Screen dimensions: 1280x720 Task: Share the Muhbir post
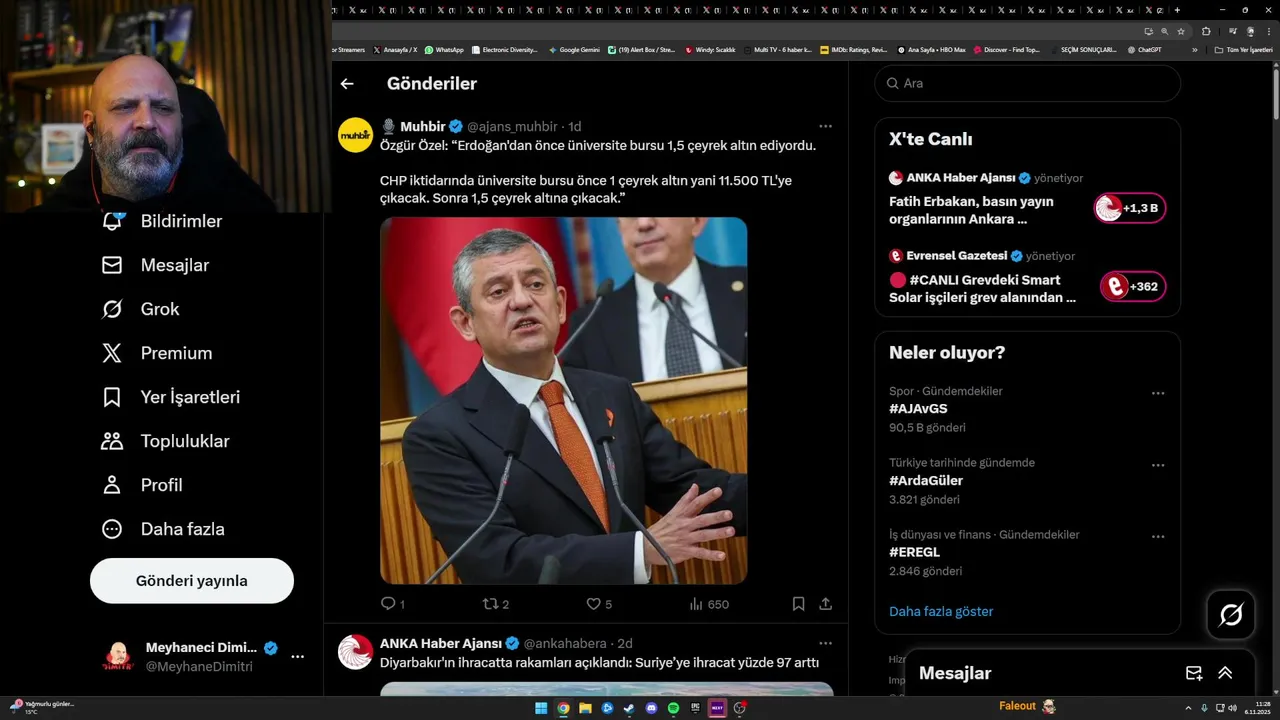tap(825, 604)
